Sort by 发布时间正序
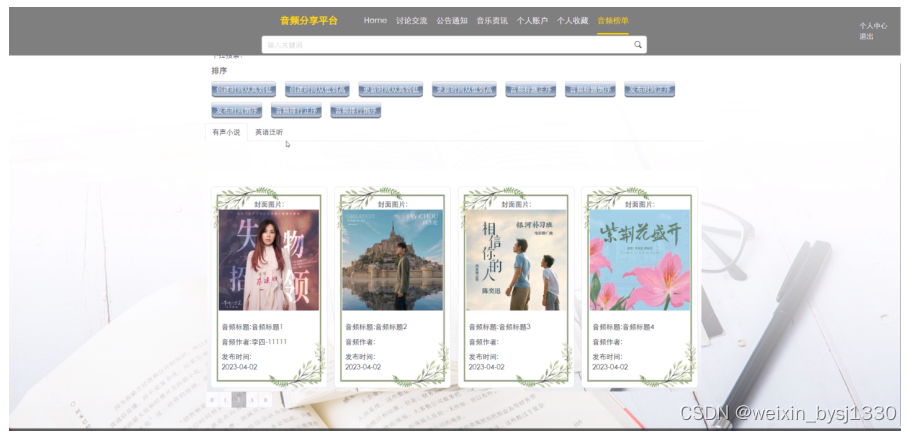 tap(650, 90)
